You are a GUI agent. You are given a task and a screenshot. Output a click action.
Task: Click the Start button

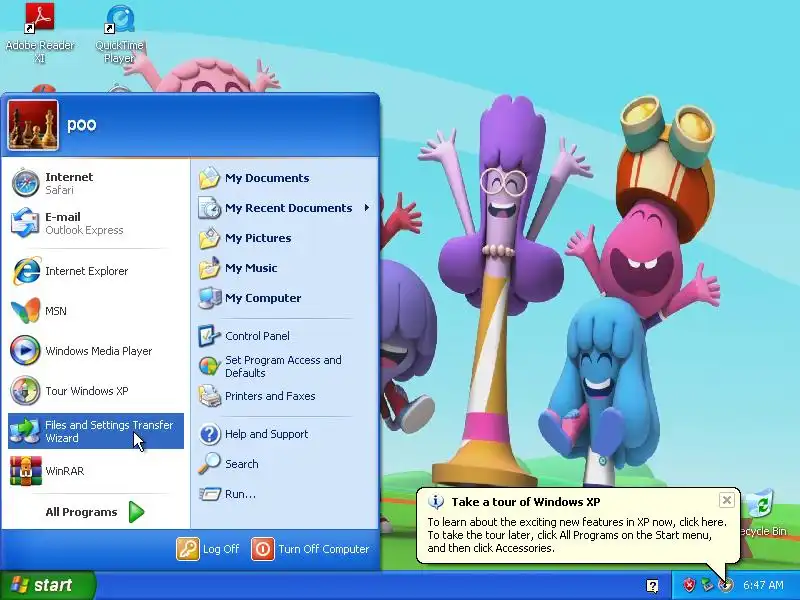tap(47, 585)
